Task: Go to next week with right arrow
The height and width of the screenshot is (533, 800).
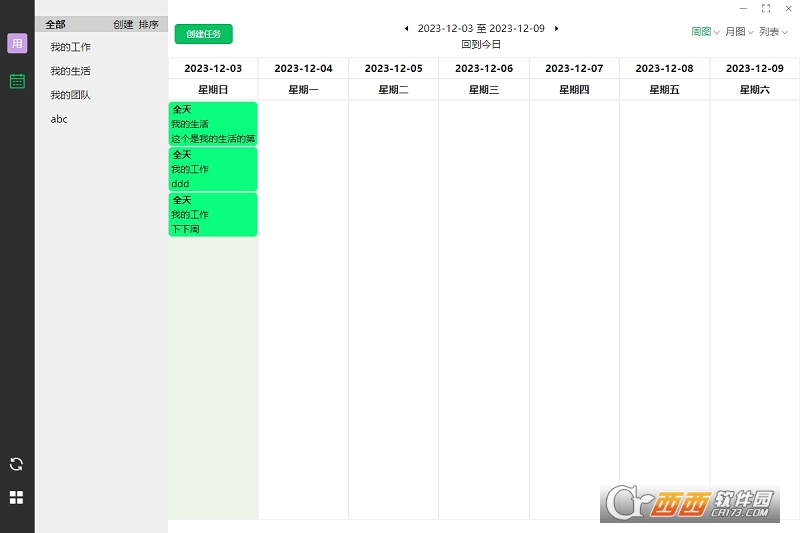Action: (557, 29)
